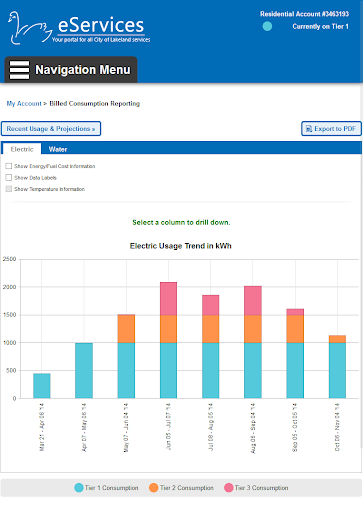Click the PDF icon in Export button
Image resolution: width=363 pixels, height=512 pixels.
pyautogui.click(x=309, y=129)
